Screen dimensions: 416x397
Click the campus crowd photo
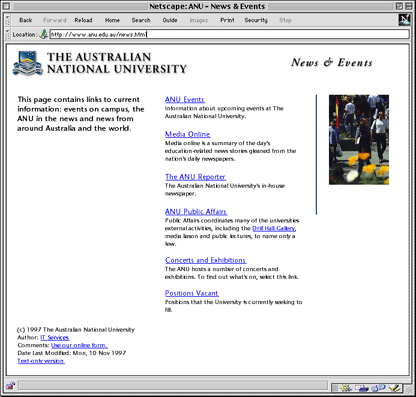point(359,140)
